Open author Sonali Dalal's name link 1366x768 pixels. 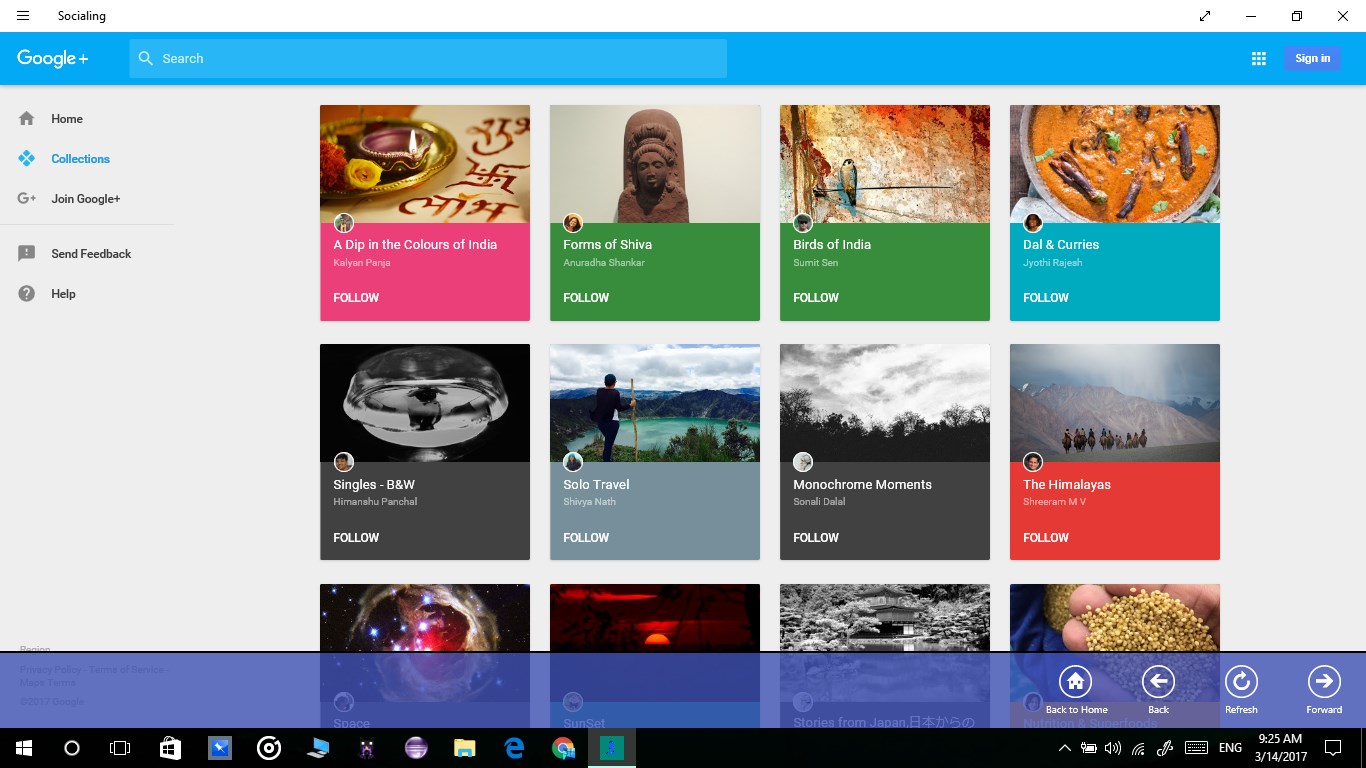[x=819, y=502]
